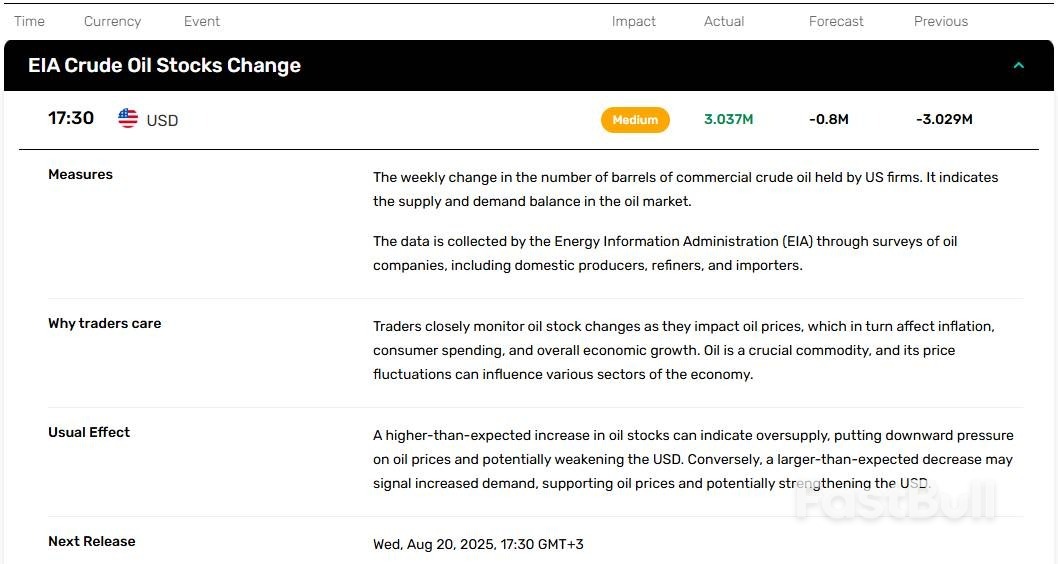Click the Forecast column header
Viewport: 1058px width, 564px height.
tap(836, 21)
